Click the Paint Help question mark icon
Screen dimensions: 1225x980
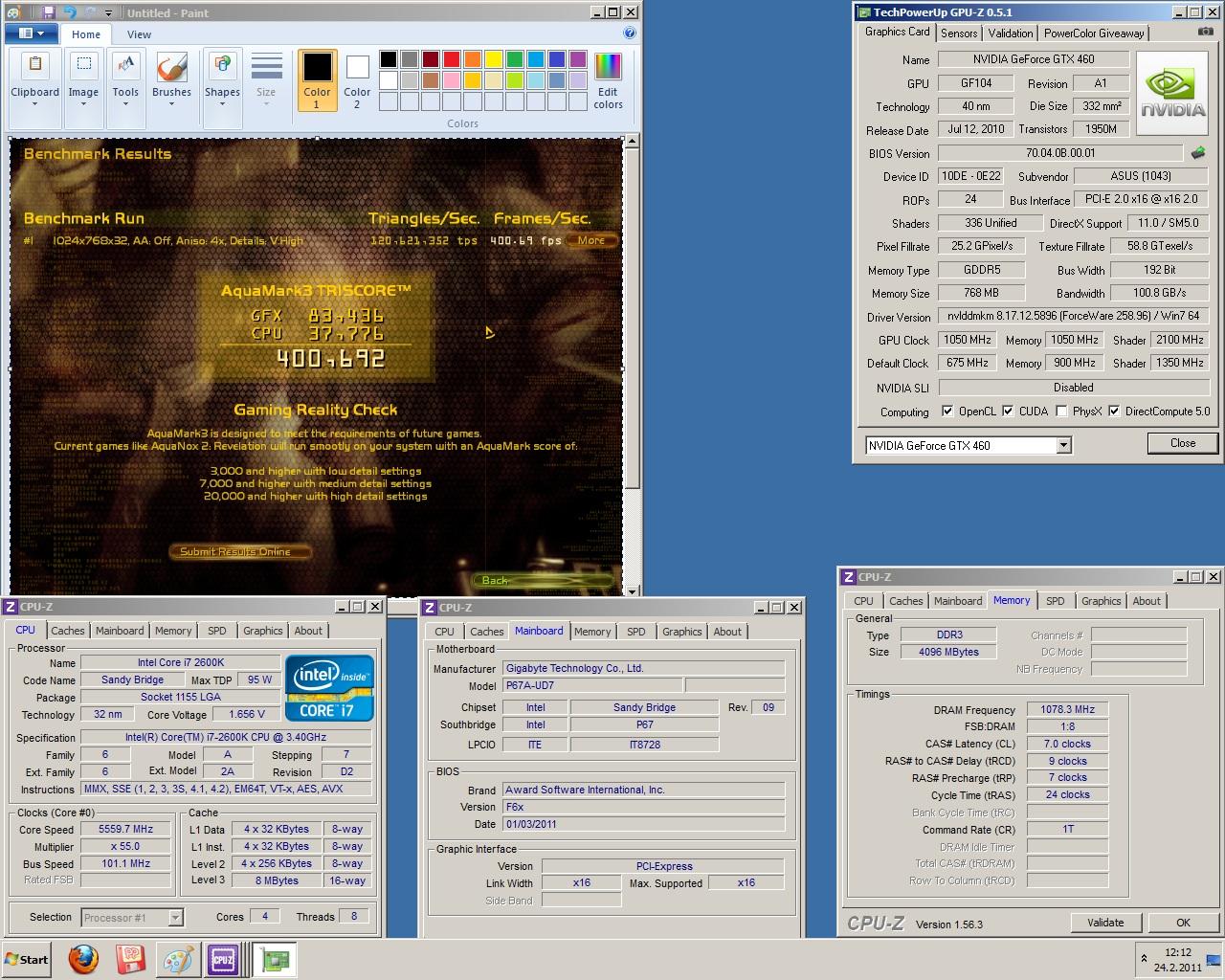tap(630, 33)
